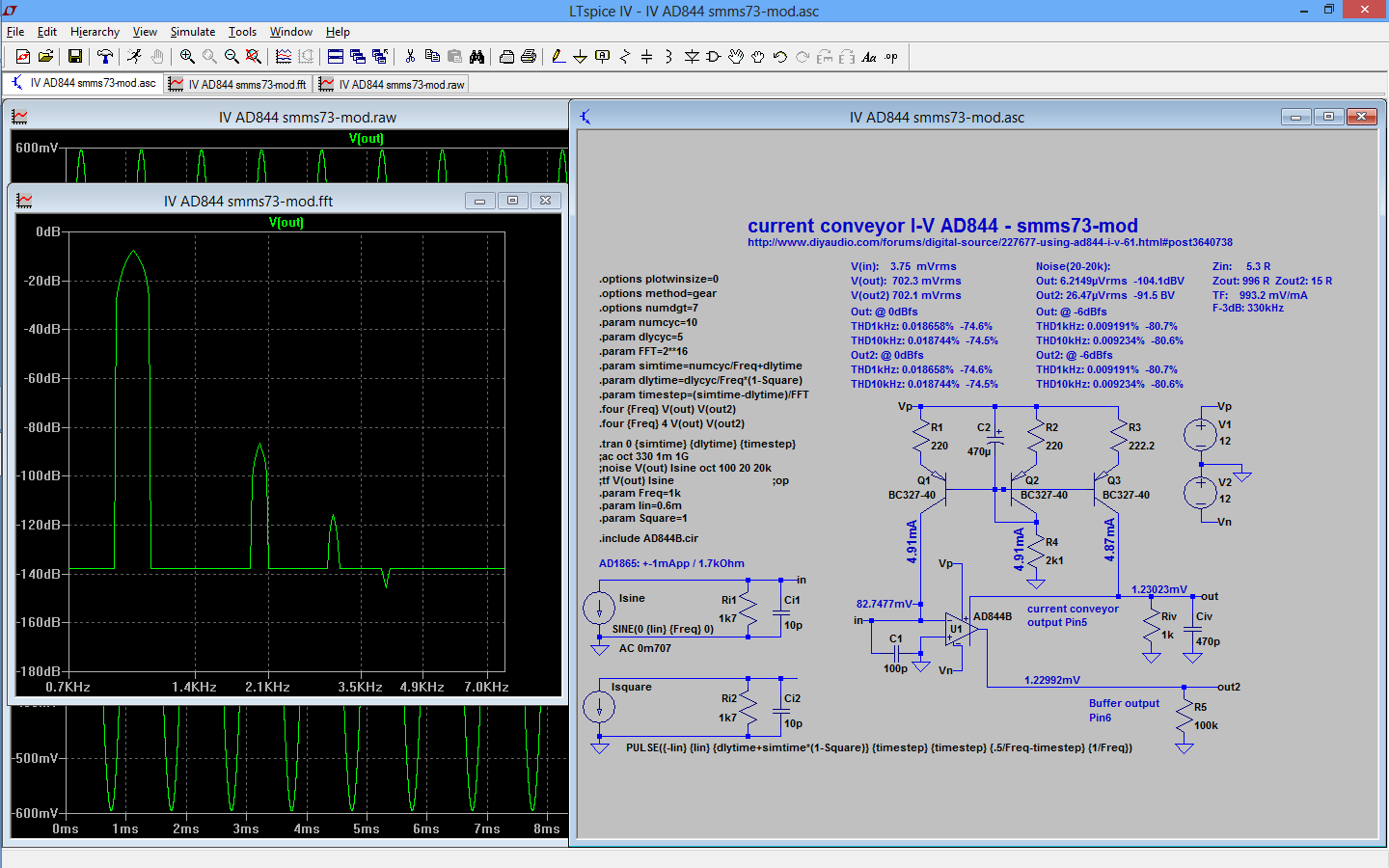This screenshot has height=868, width=1389.
Task: Switch to the IV AD844 smms73-mod.fft tab
Action: 238,84
